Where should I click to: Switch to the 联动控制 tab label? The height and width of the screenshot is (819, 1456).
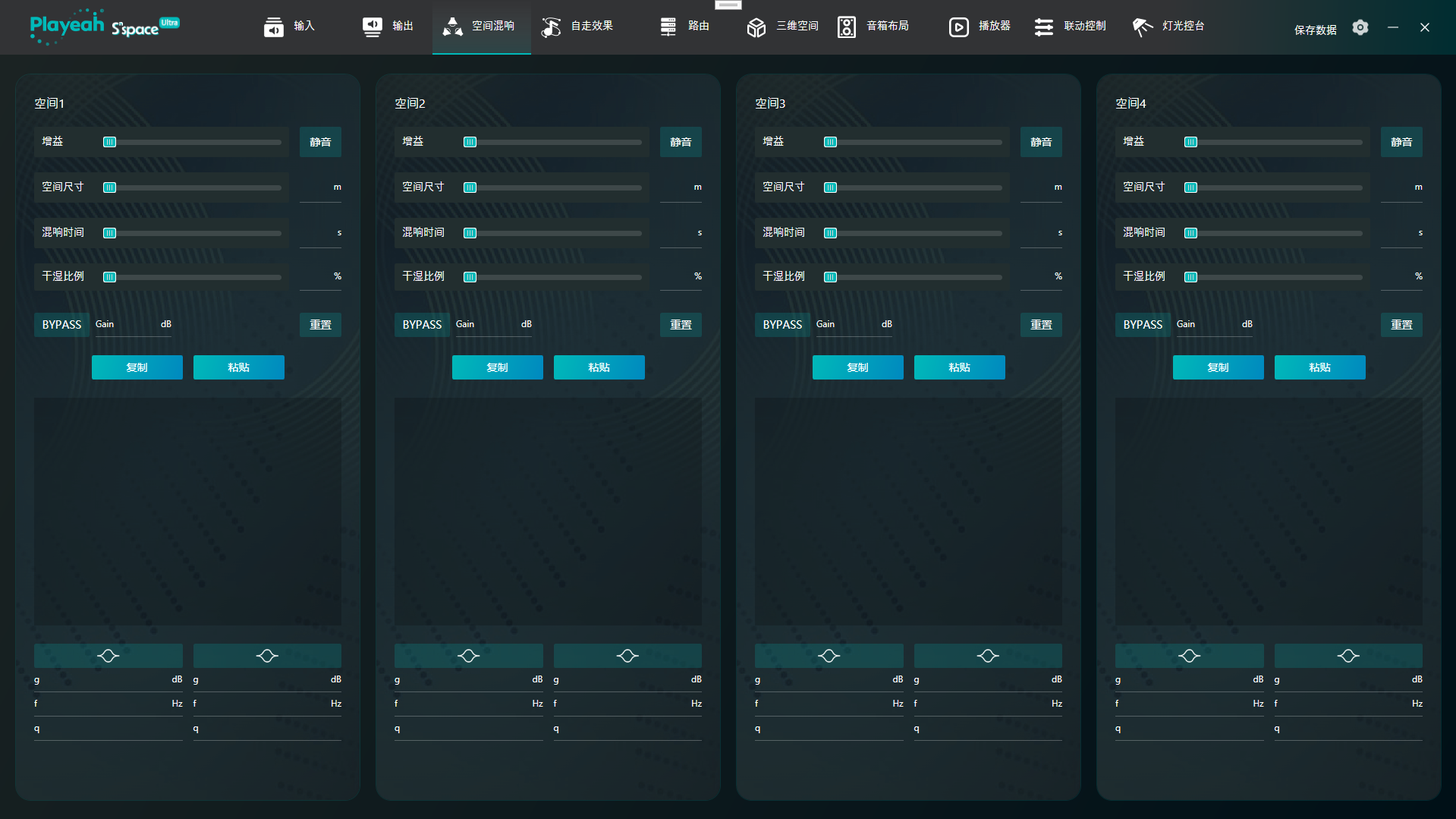point(1085,26)
